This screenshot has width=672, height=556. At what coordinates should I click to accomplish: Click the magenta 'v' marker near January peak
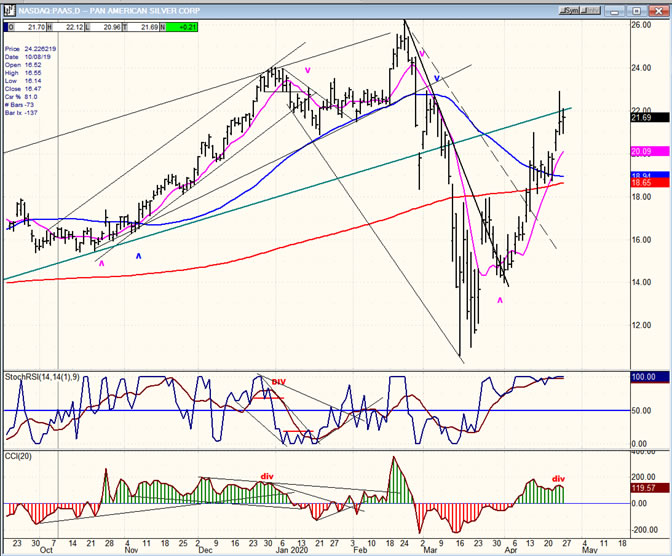307,70
